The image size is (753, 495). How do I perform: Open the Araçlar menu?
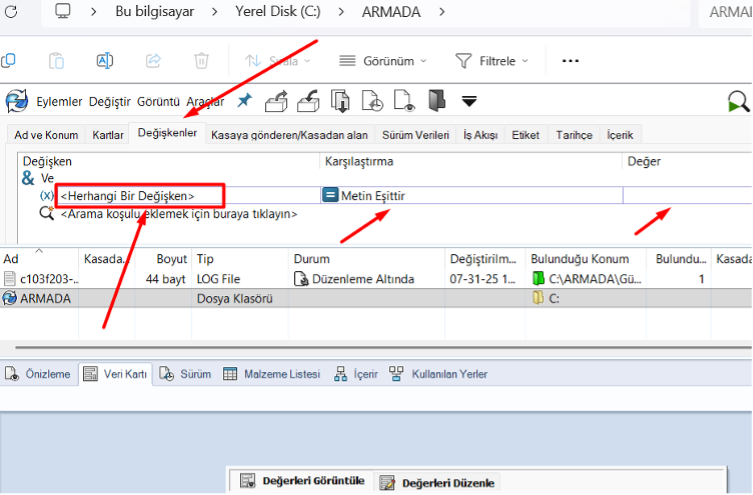click(x=205, y=102)
